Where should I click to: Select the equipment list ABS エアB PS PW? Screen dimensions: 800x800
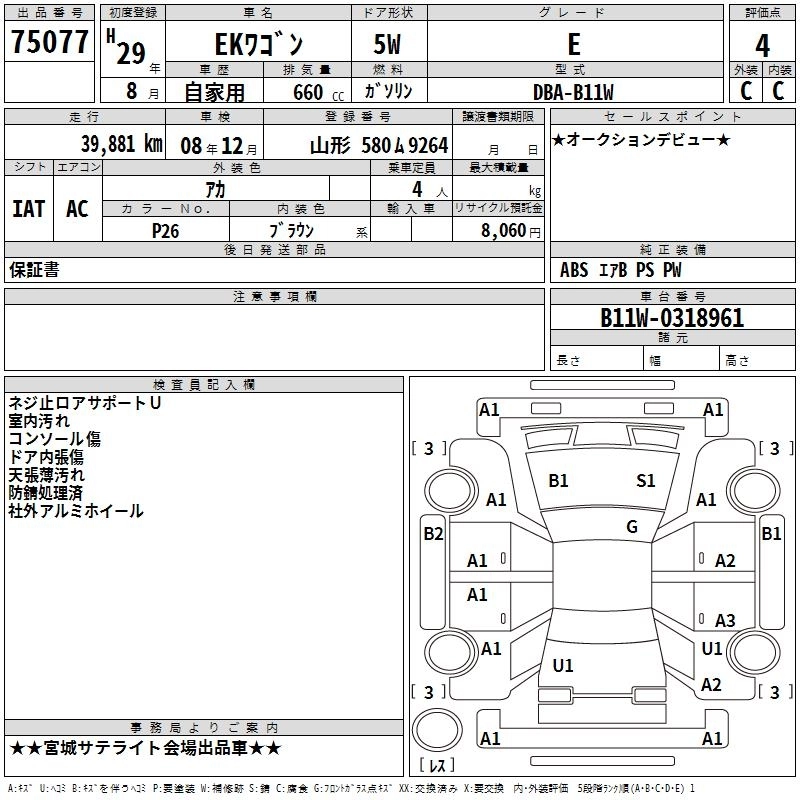(620, 270)
